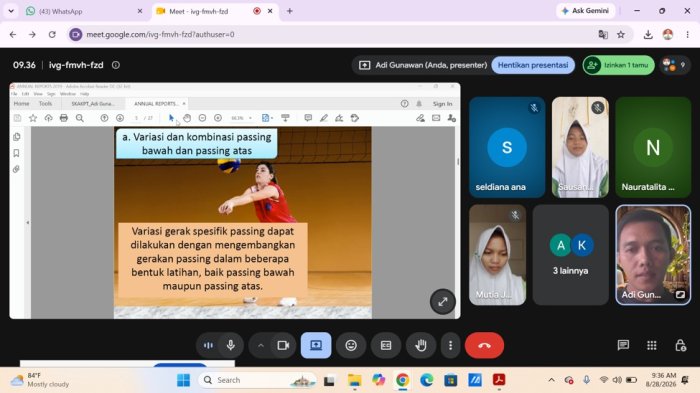The height and width of the screenshot is (393, 700).
Task: Go forward in Chrome
Action: tap(32, 34)
